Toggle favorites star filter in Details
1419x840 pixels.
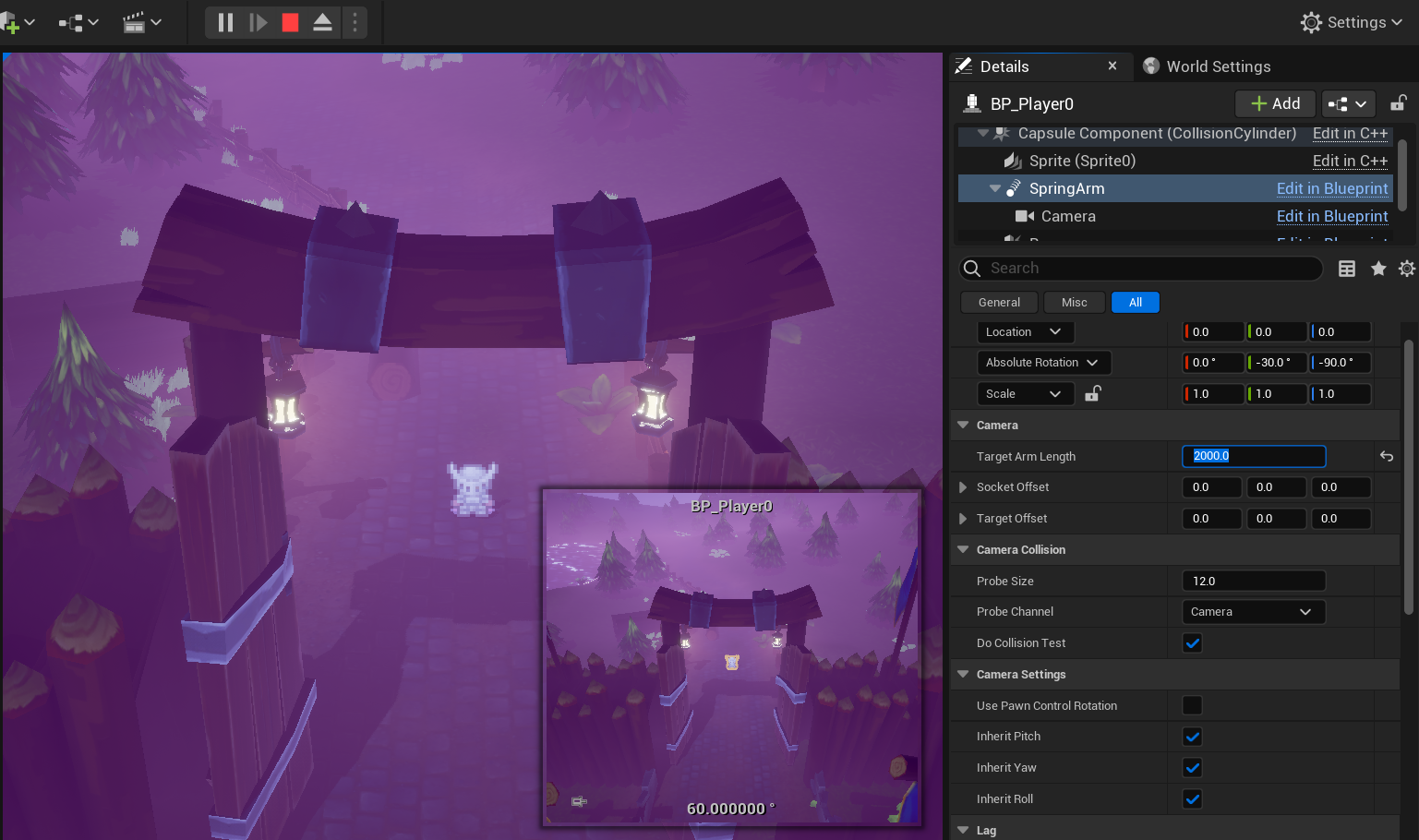pyautogui.click(x=1378, y=269)
